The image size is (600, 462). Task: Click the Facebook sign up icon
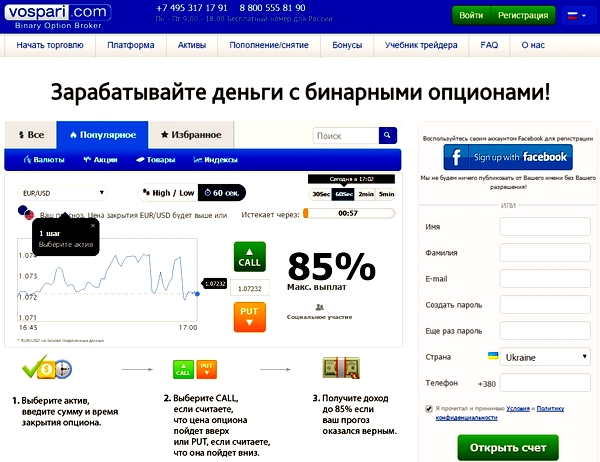[x=456, y=158]
